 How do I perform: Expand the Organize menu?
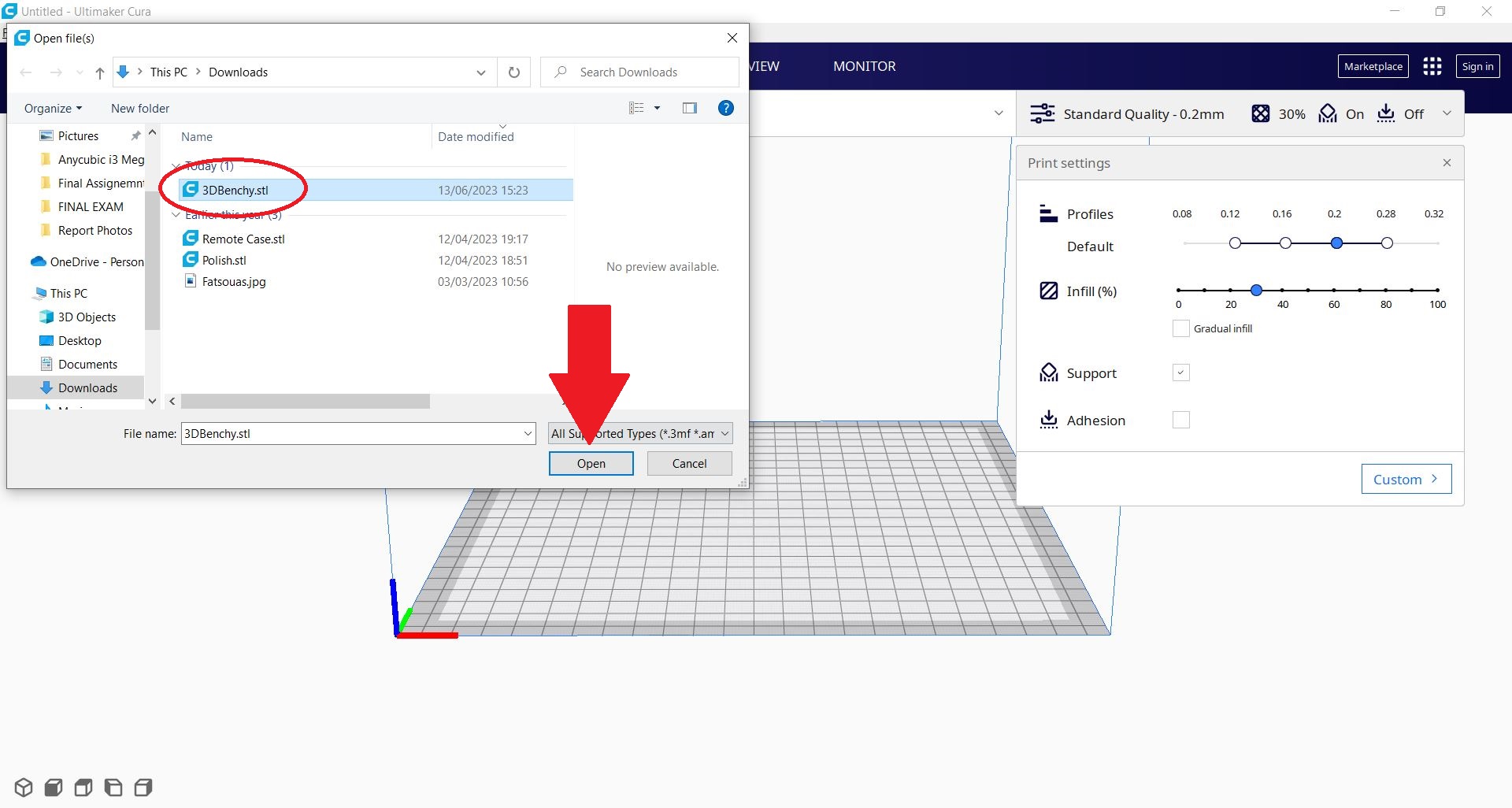click(53, 109)
